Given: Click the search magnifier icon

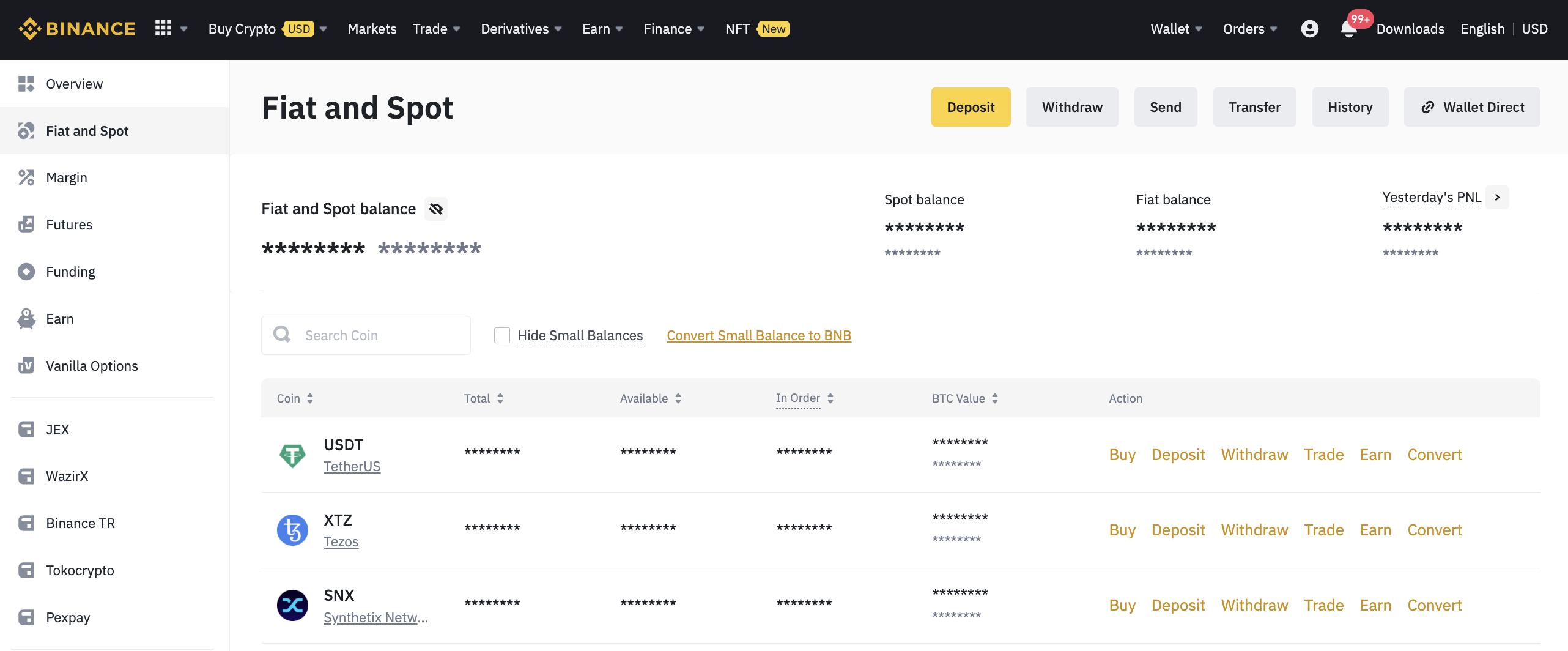Looking at the screenshot, I should coord(282,334).
